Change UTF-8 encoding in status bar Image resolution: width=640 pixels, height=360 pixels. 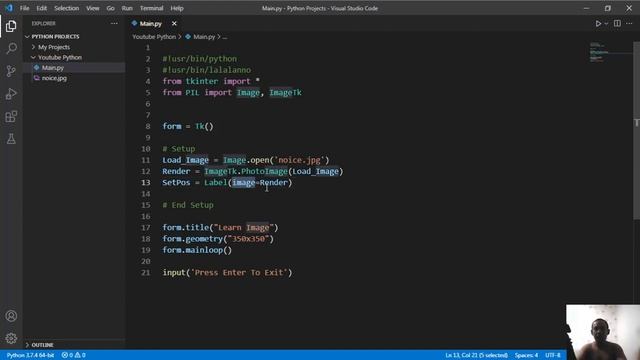(x=553, y=355)
